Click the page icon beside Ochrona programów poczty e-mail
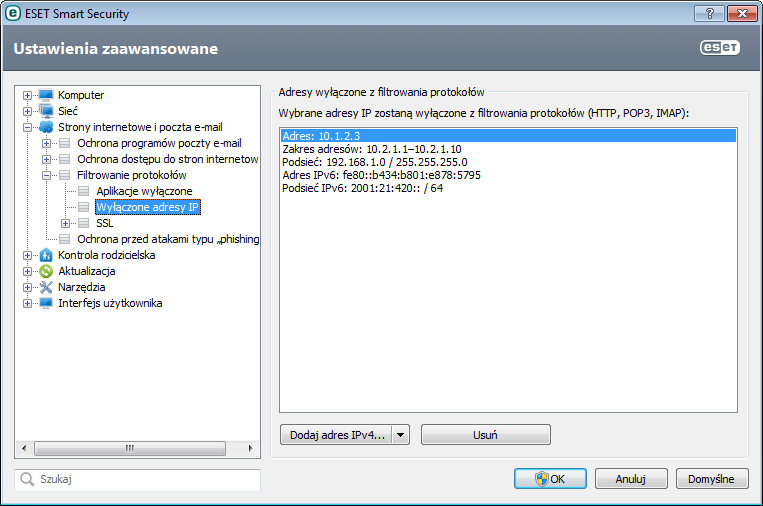The height and width of the screenshot is (506, 763). point(65,143)
